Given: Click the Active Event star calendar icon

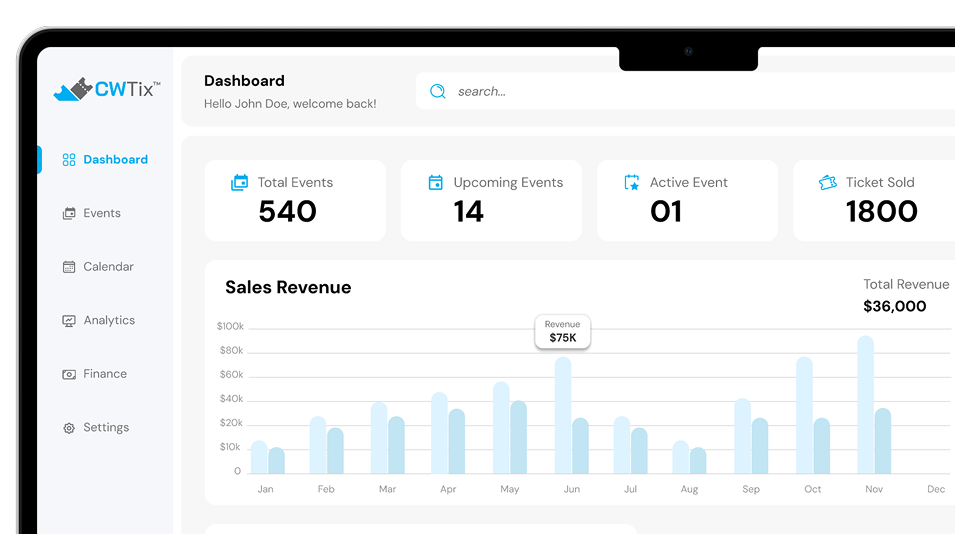Looking at the screenshot, I should [x=632, y=183].
